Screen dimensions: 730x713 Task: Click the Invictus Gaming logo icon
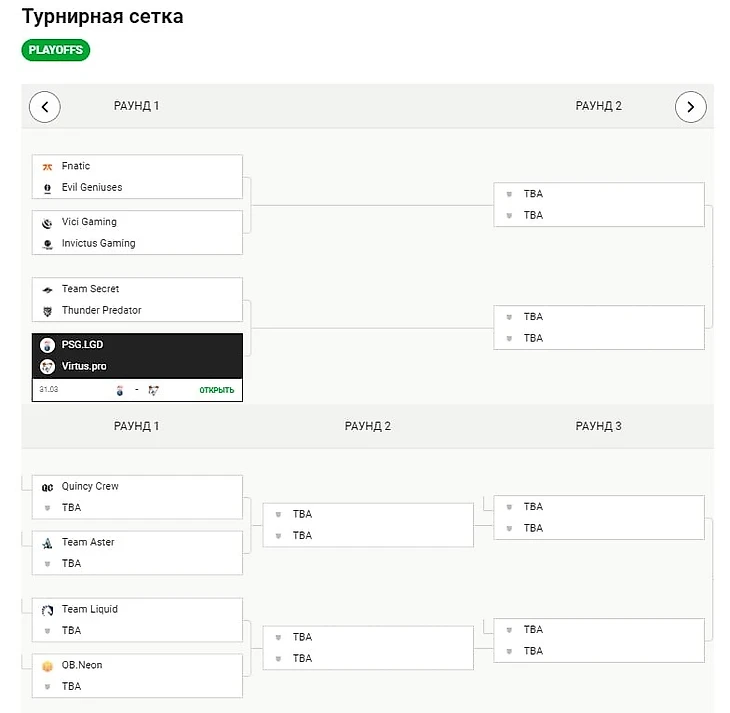click(47, 244)
